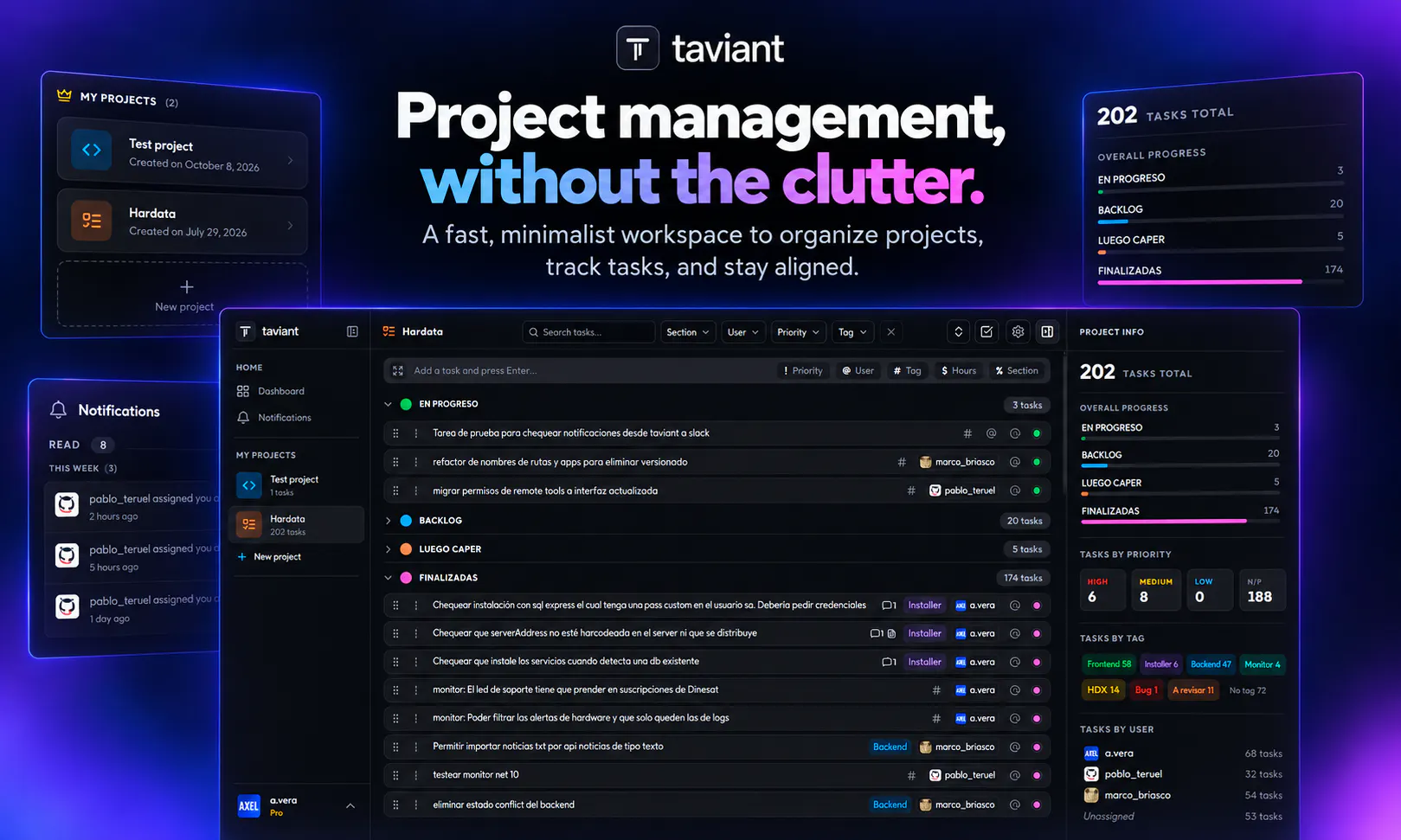Click the FINALIZADAS progress bar in project info
The height and width of the screenshot is (840, 1401).
pos(1180,521)
